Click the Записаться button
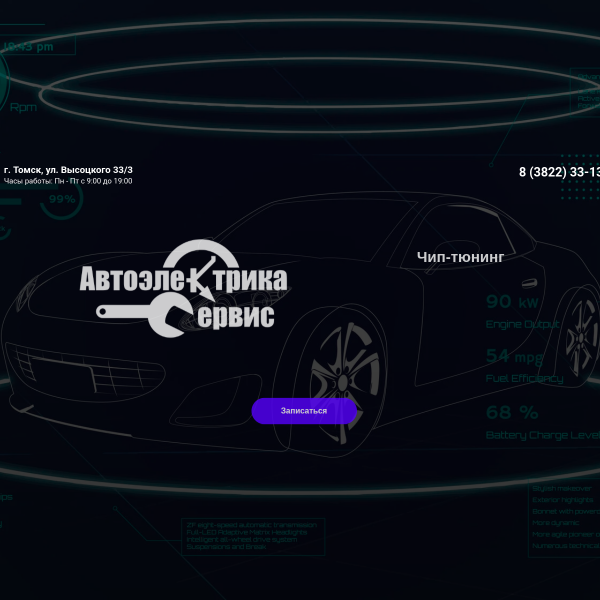 [304, 411]
